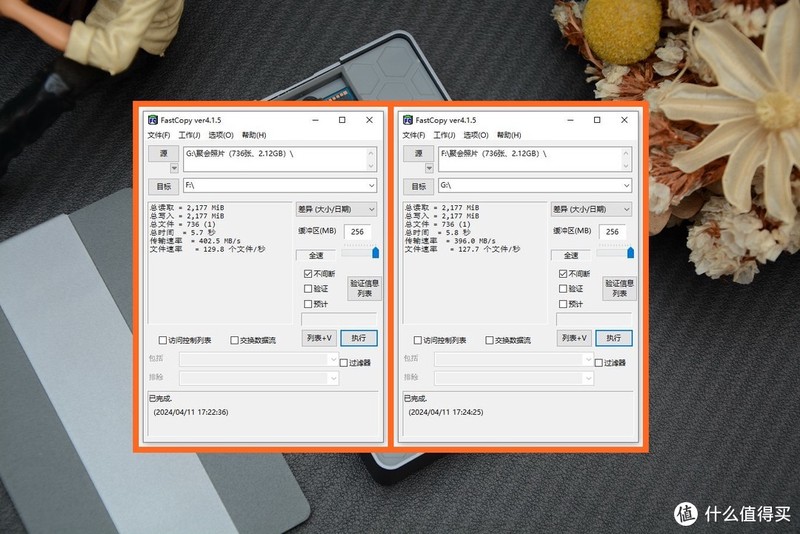Image resolution: width=800 pixels, height=534 pixels.
Task: Check 访问控制列表 in right window
Action: tap(418, 340)
